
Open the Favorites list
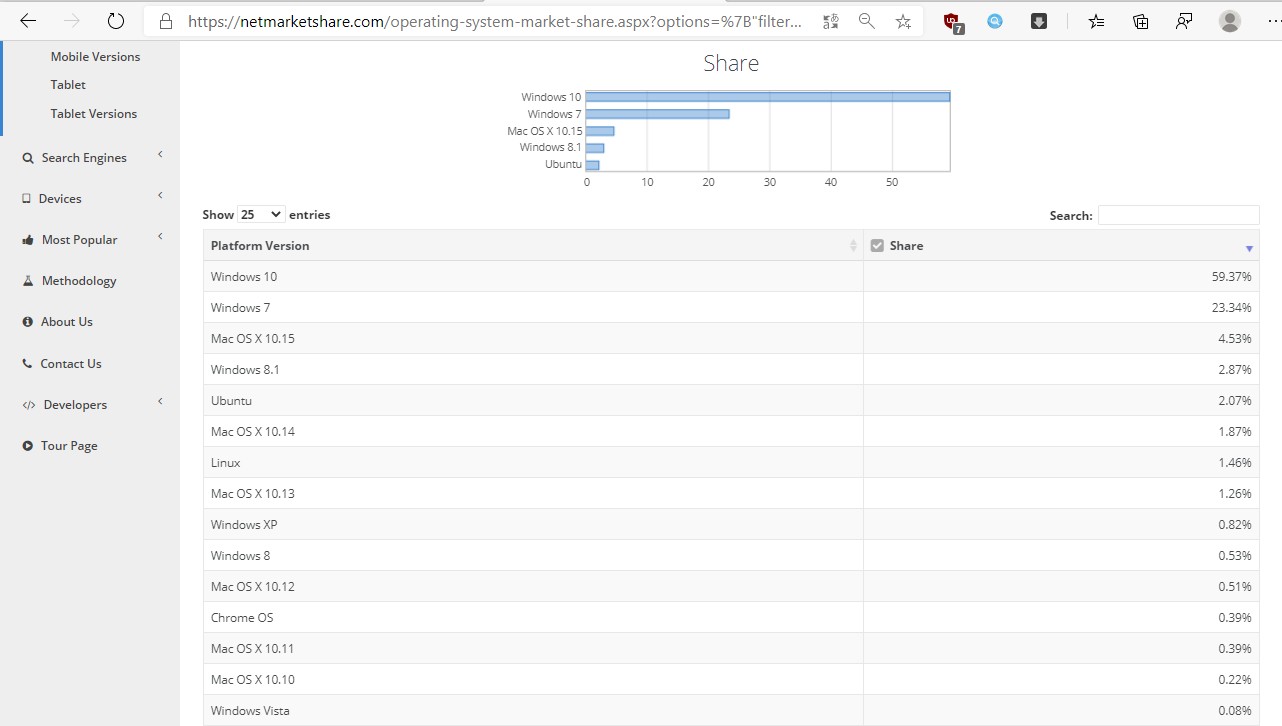(1097, 21)
